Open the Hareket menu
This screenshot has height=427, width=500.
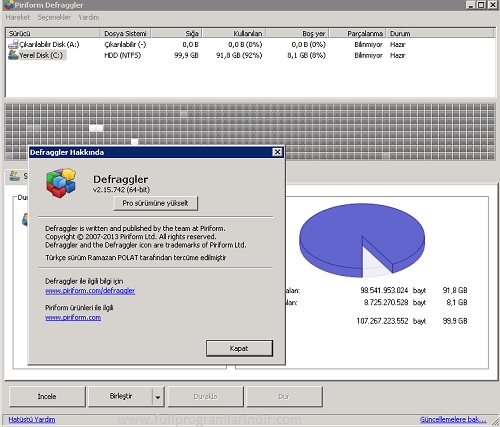coord(18,17)
